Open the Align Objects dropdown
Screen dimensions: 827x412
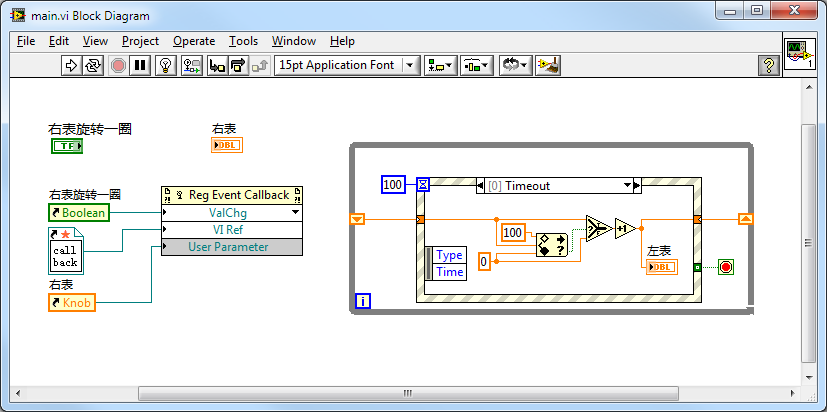coord(440,65)
